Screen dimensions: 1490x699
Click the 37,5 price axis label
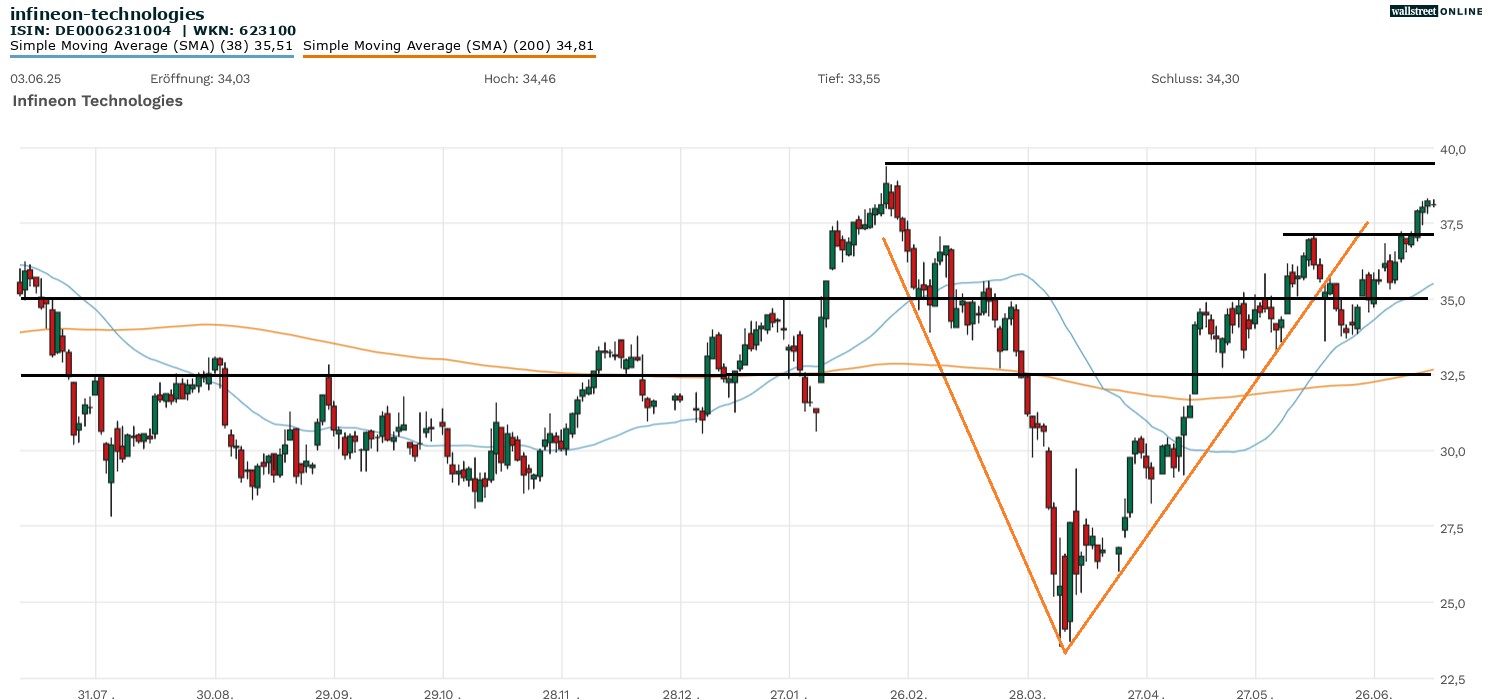tap(1453, 226)
